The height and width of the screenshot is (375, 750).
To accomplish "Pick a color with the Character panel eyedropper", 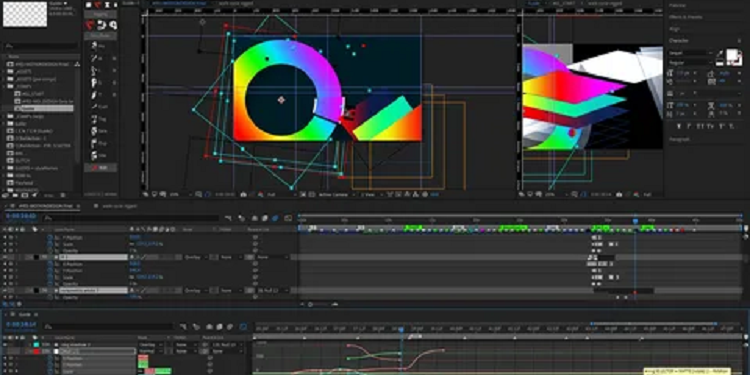I will [719, 53].
